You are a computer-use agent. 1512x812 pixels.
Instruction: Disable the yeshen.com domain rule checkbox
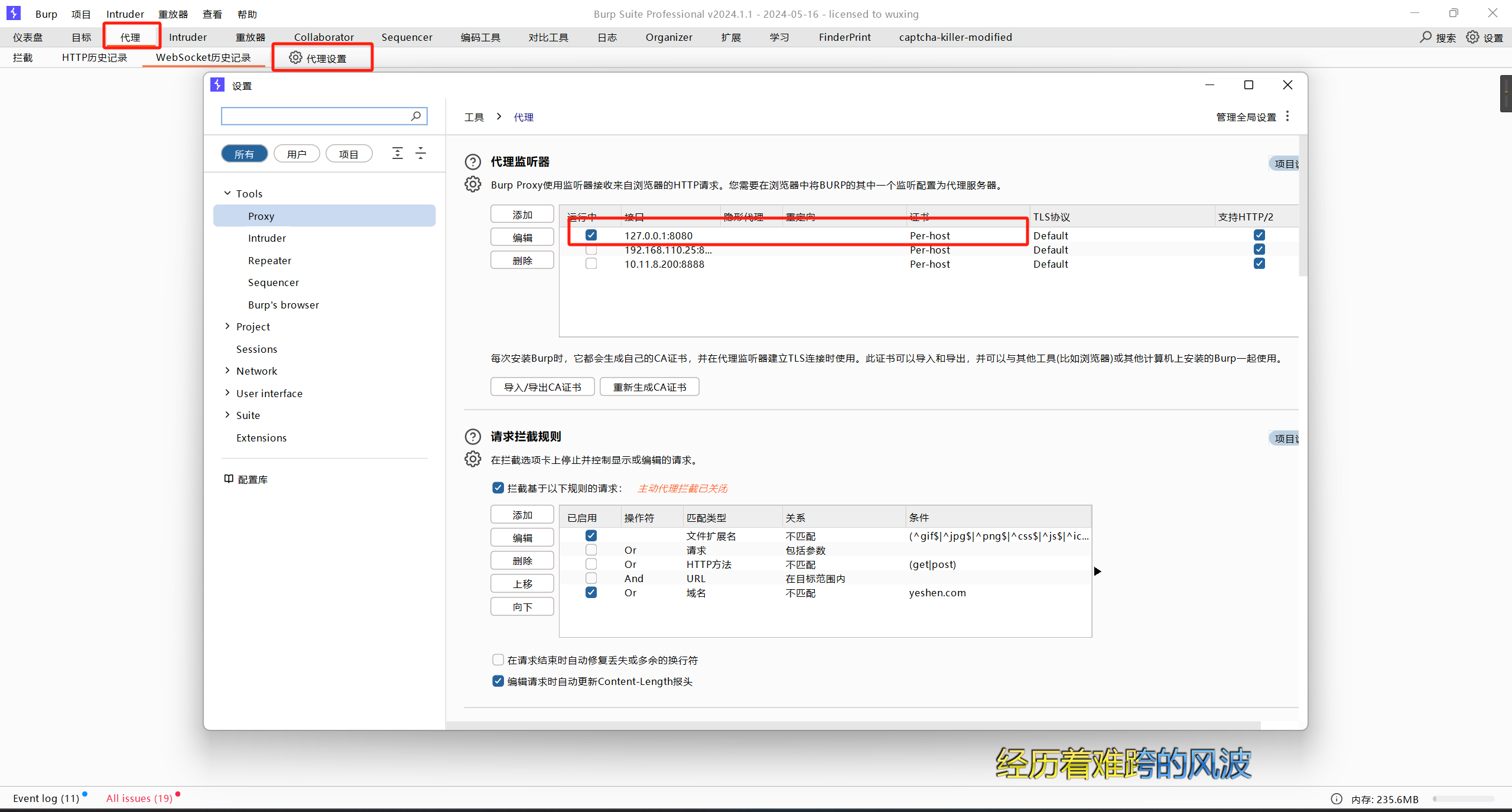(x=591, y=592)
